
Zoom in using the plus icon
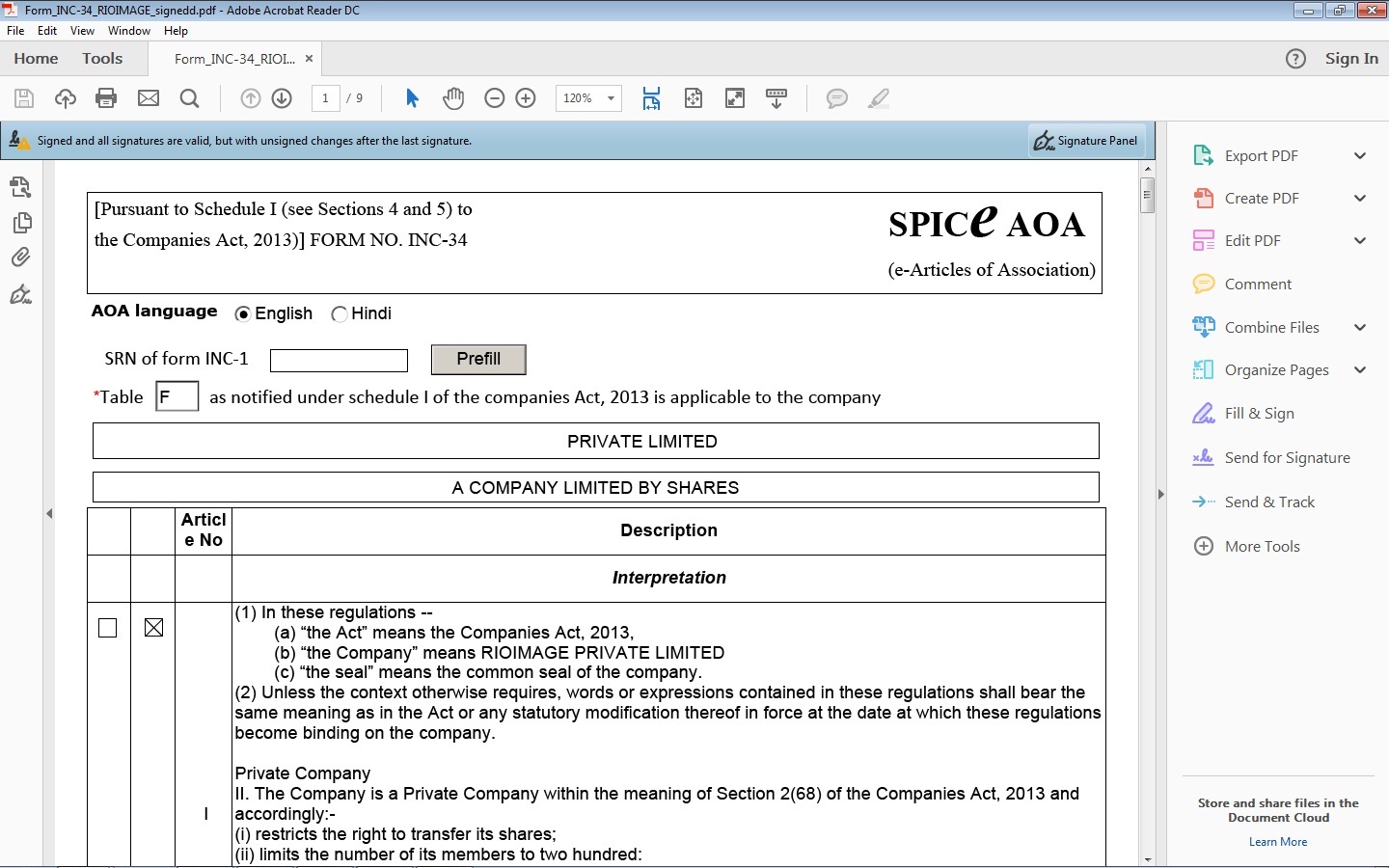click(x=526, y=98)
